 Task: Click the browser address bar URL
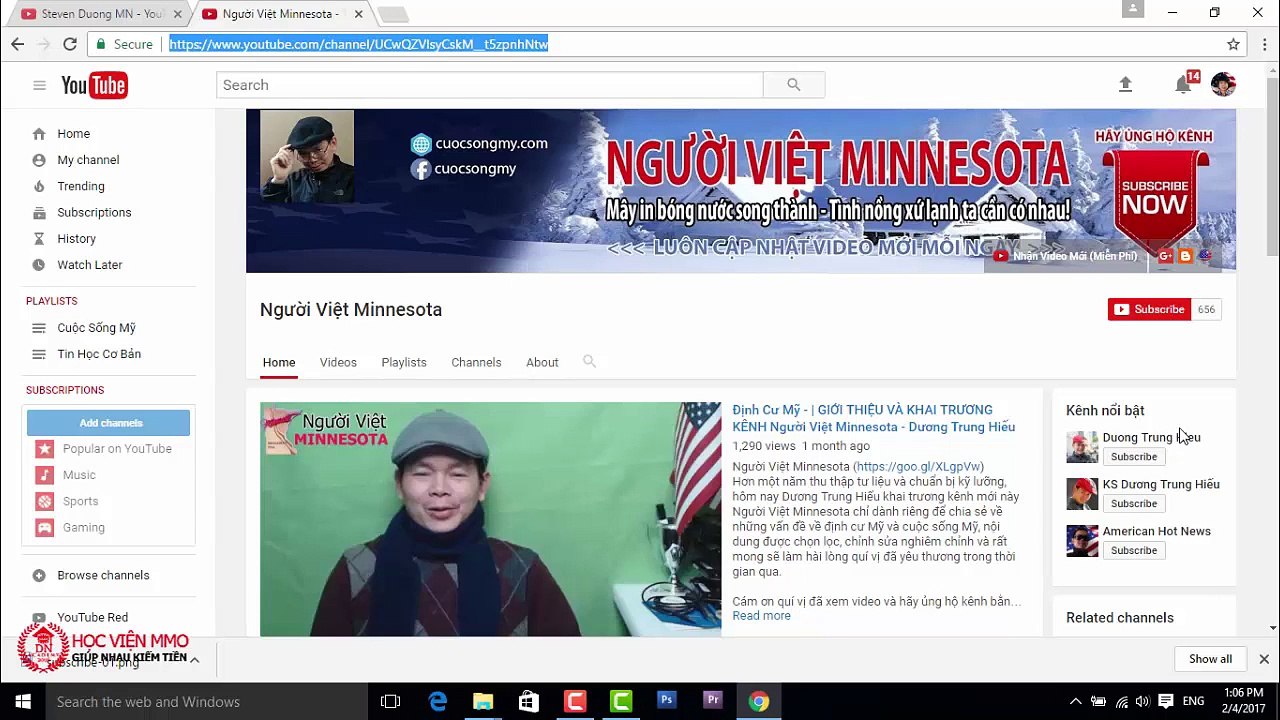pos(358,44)
